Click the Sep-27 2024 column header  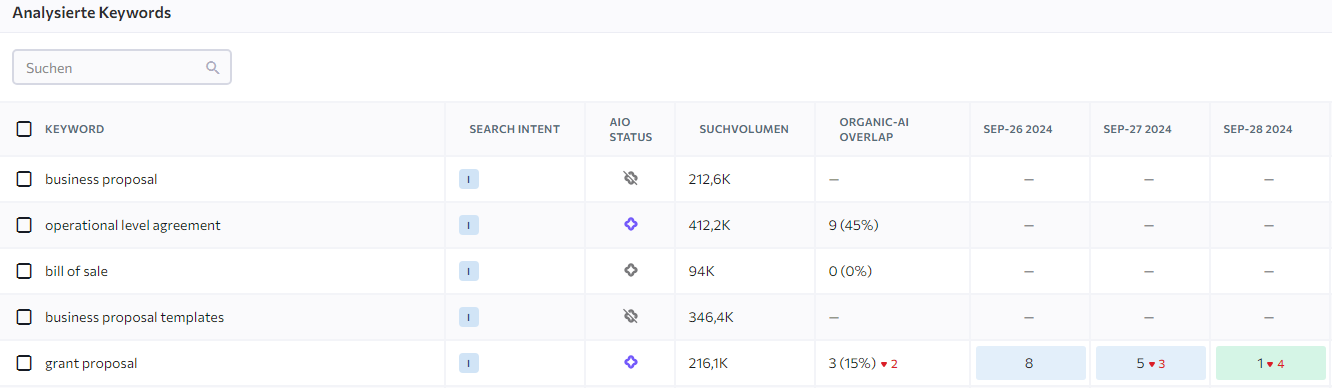(x=1138, y=129)
